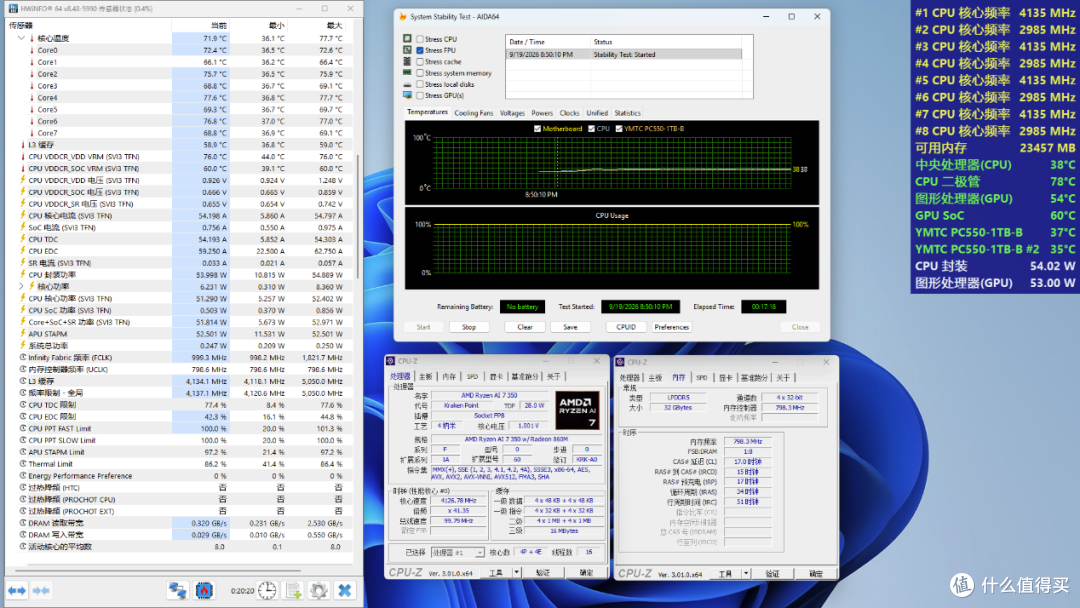Image resolution: width=1080 pixels, height=608 pixels.
Task: Open HWiNFO sensor settings gear icon
Action: click(x=318, y=590)
